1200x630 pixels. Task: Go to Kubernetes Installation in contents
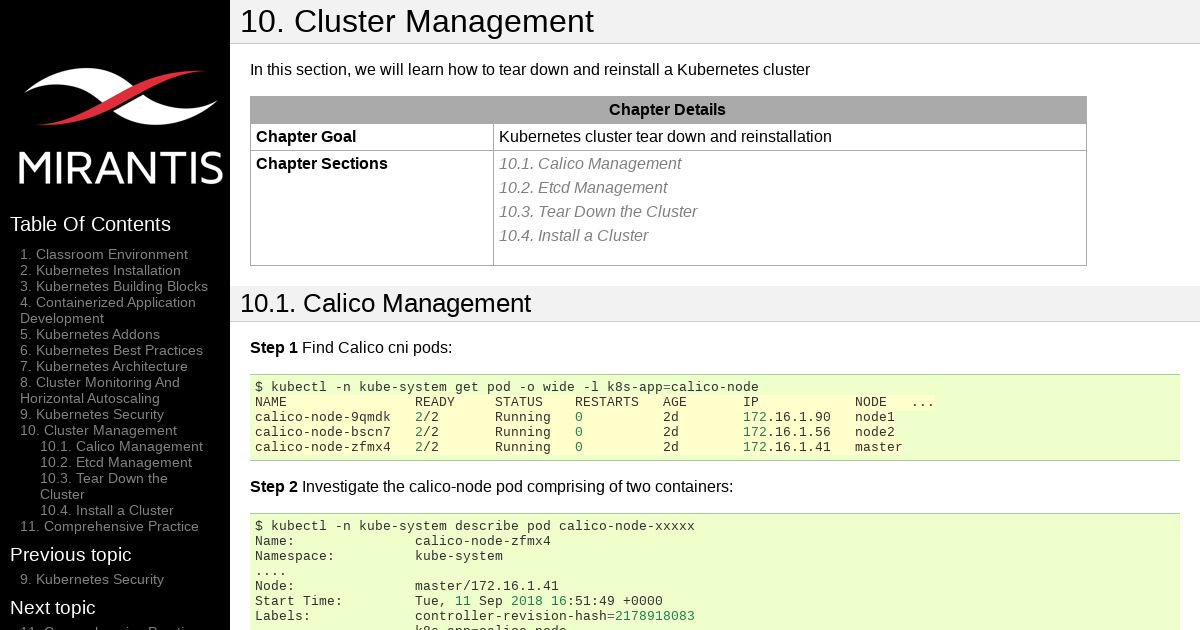tap(100, 270)
